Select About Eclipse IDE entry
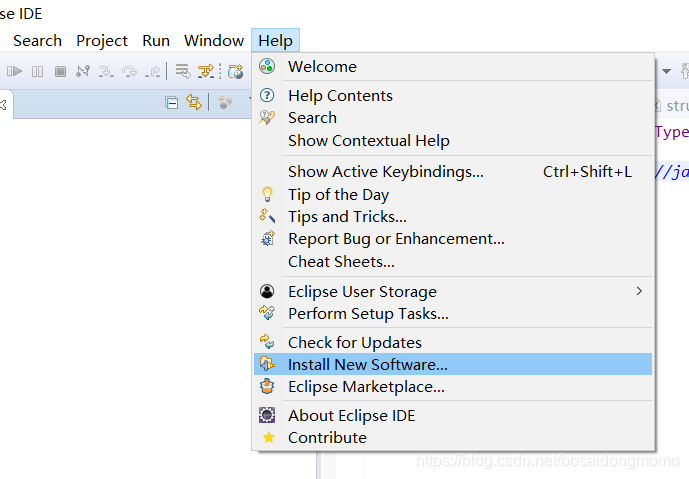689x479 pixels. point(453,416)
